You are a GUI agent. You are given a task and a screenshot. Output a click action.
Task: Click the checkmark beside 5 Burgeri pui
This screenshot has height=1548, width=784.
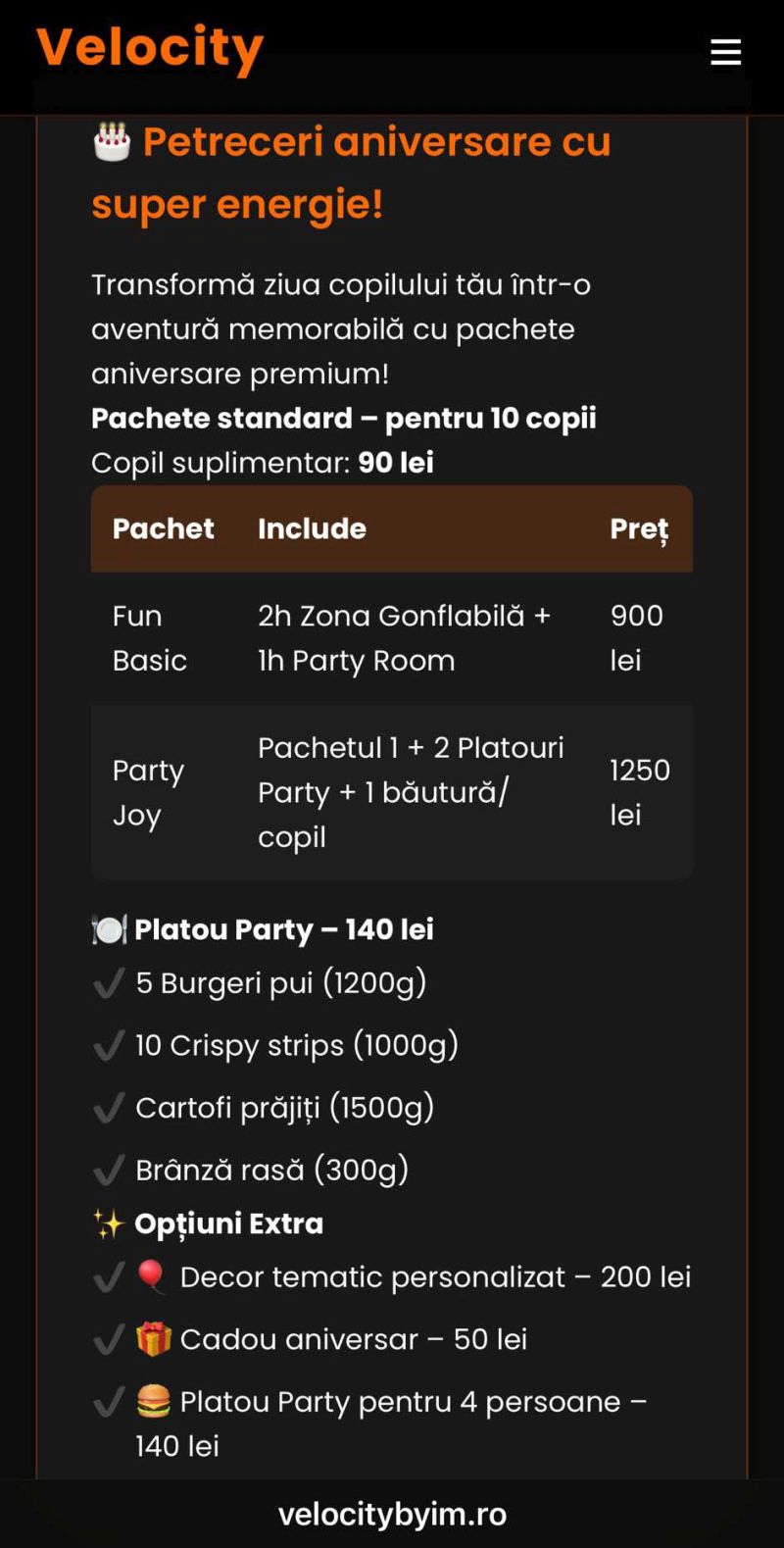coord(109,982)
